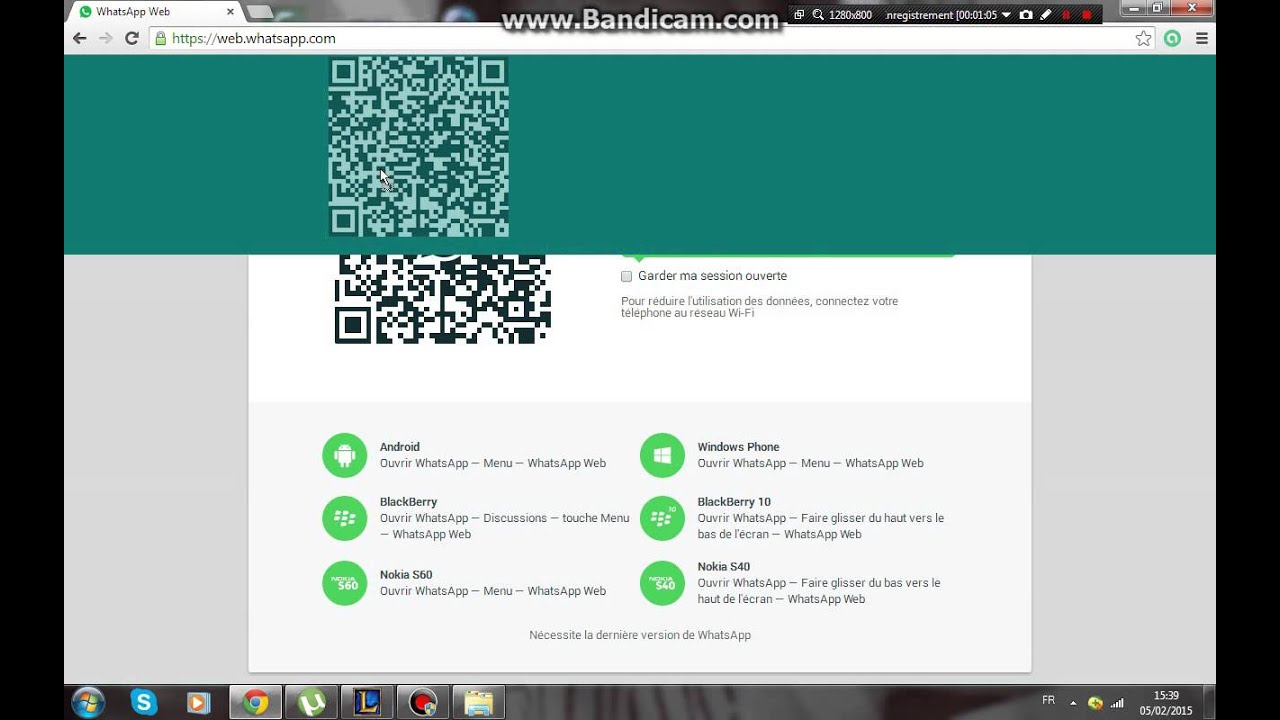Bookmark this page with the star icon
1280x720 pixels.
[1144, 38]
